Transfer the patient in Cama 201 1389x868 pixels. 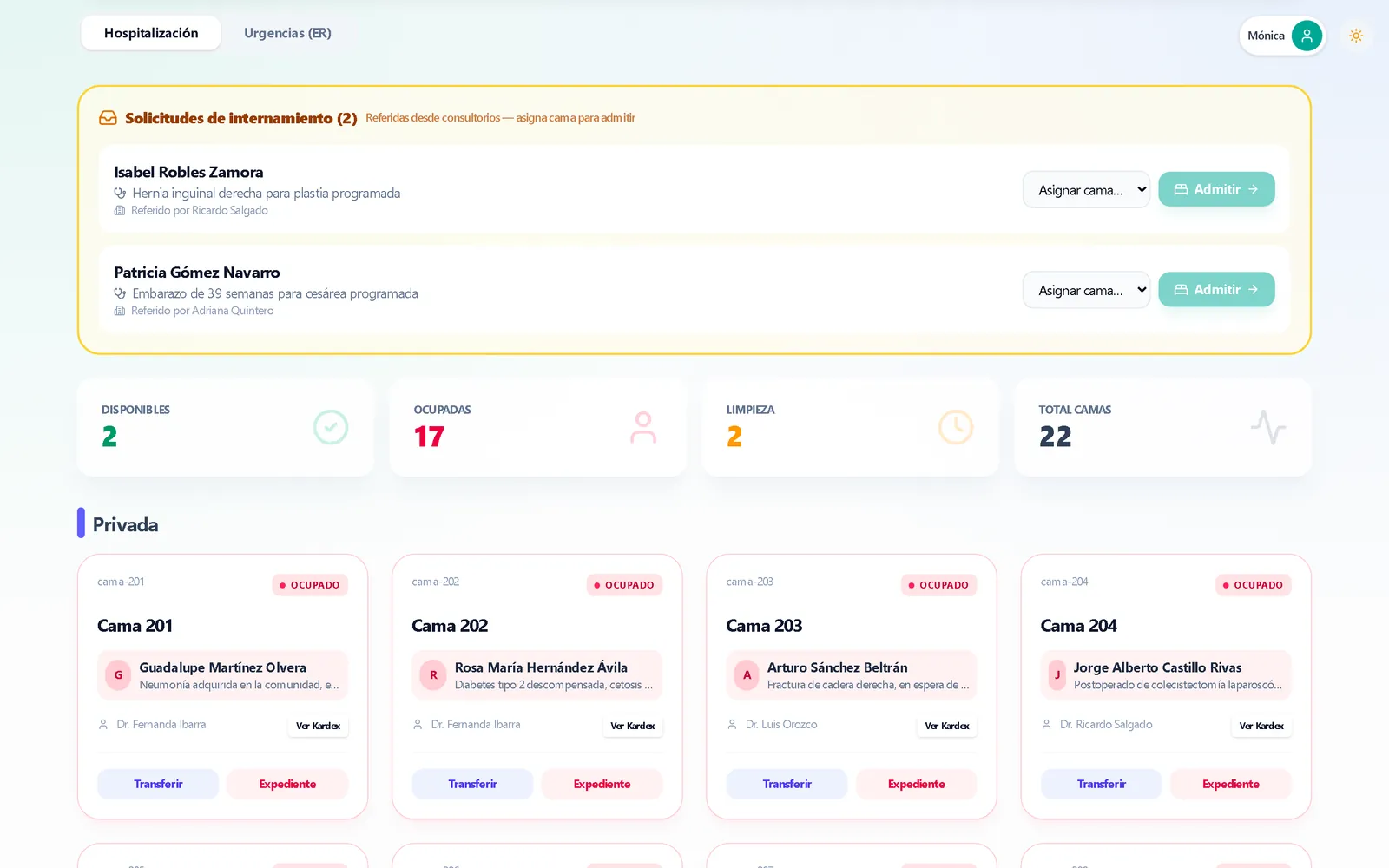pyautogui.click(x=158, y=784)
